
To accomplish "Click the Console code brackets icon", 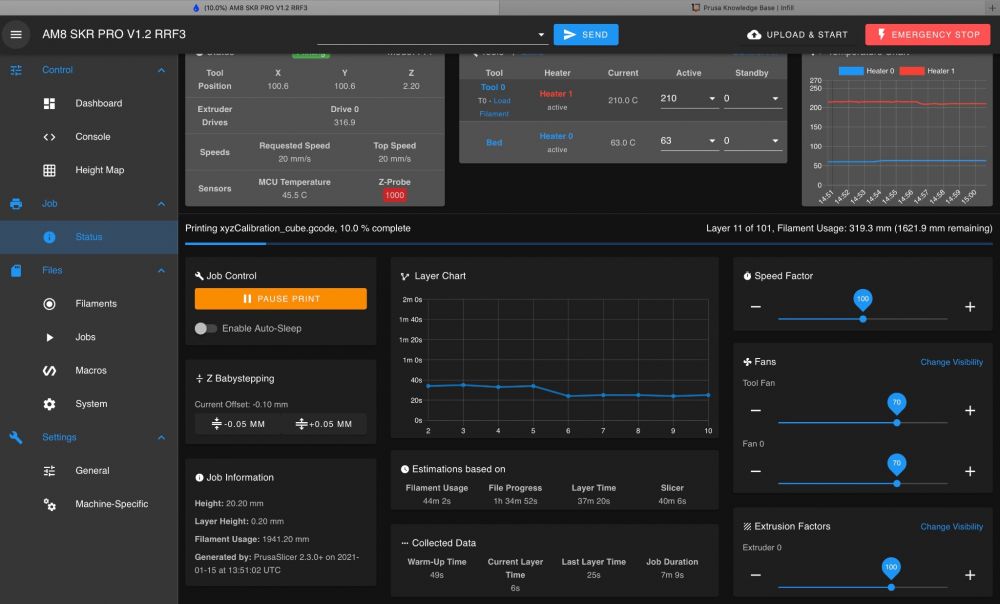I will pyautogui.click(x=49, y=136).
